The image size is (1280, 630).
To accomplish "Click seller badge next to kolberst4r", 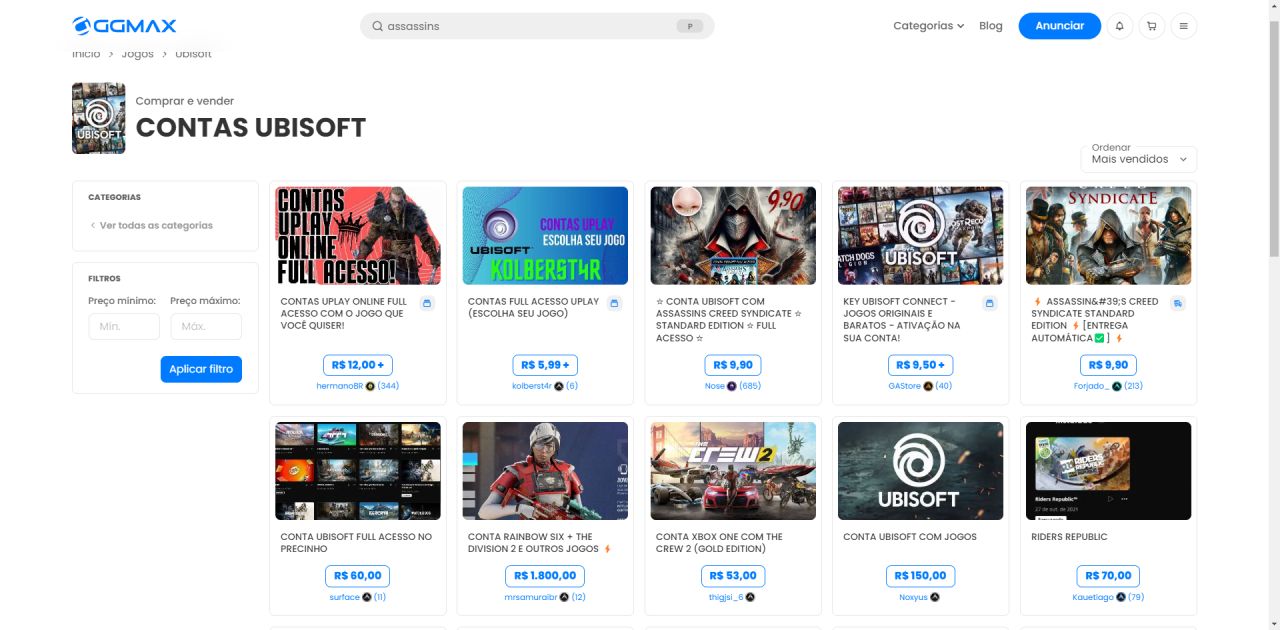I will (x=559, y=386).
